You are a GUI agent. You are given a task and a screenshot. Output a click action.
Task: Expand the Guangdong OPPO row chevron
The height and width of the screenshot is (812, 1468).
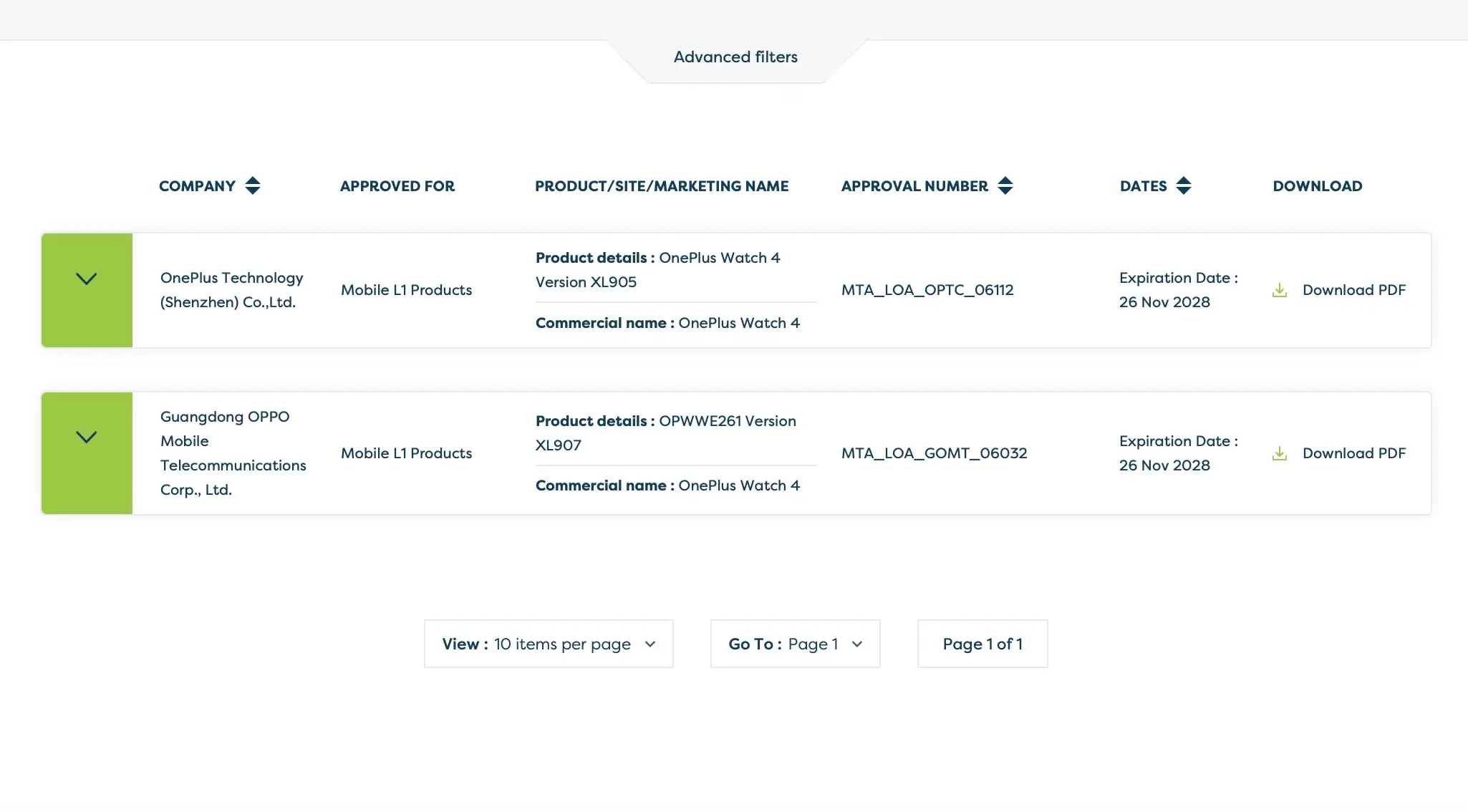click(87, 438)
